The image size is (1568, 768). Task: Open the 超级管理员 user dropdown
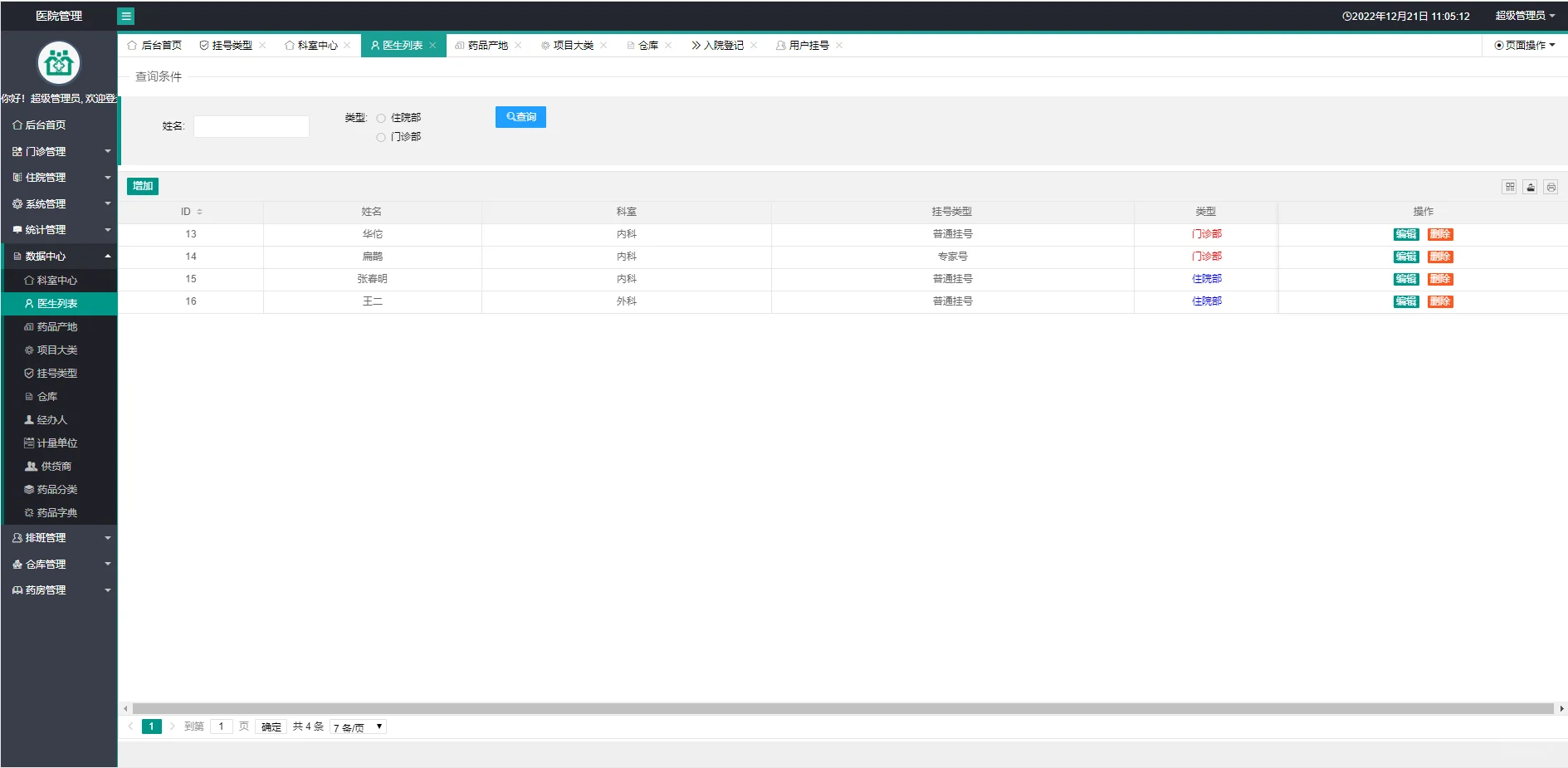pos(1525,16)
